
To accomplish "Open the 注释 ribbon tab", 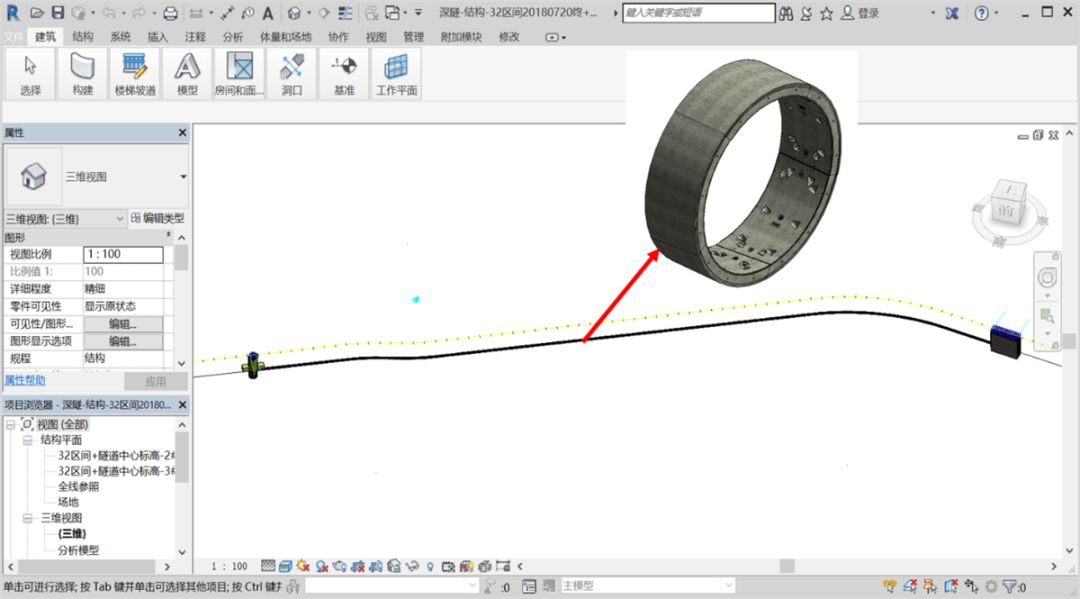I will [x=195, y=37].
